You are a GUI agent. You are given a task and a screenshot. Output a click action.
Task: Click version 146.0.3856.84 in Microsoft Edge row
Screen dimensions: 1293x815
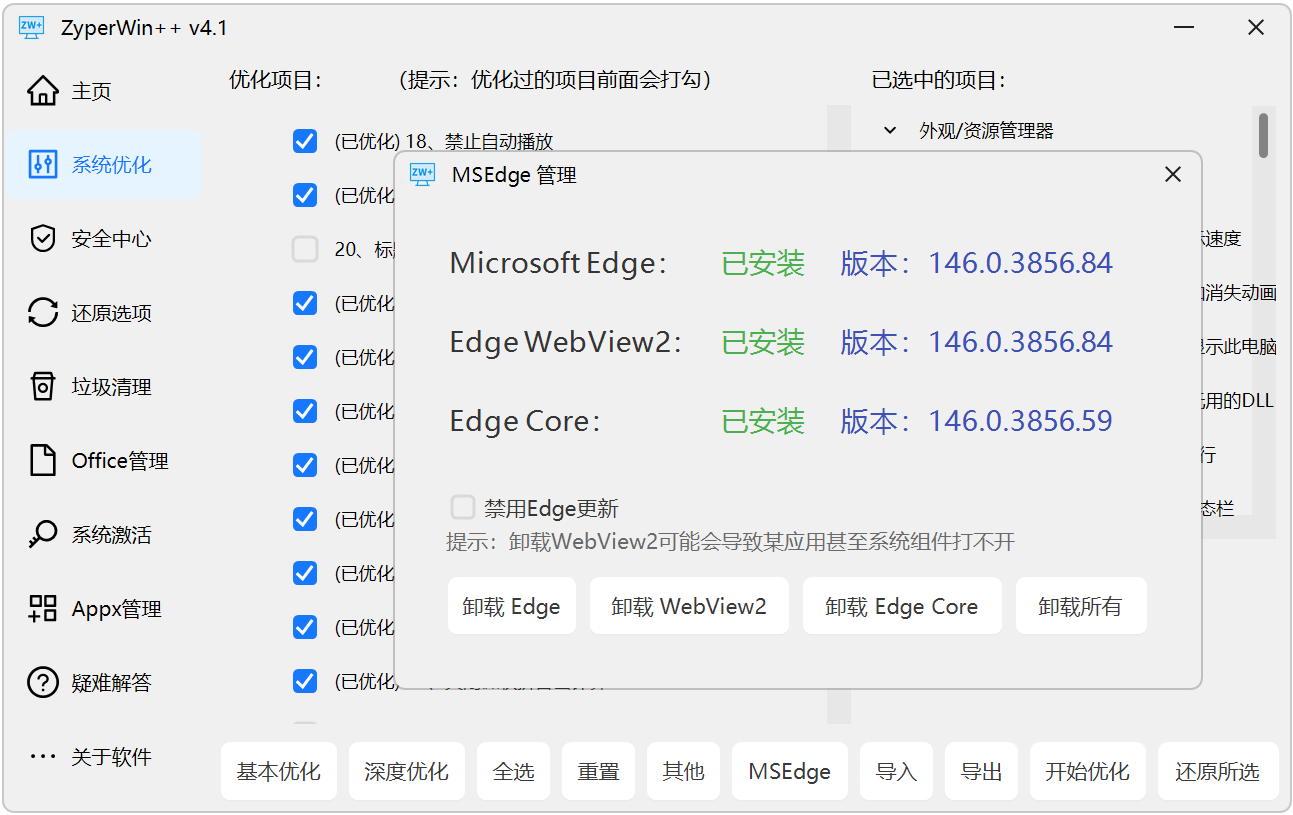1020,263
